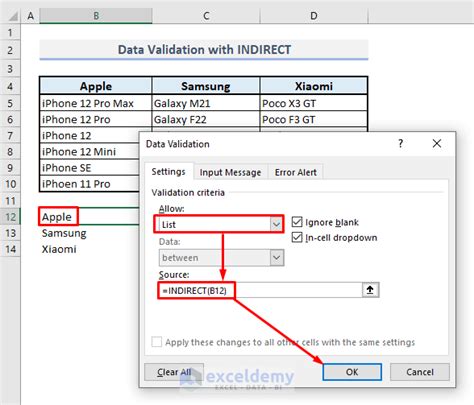Select the Samsung table header cell
The width and height of the screenshot is (474, 405).
tap(206, 86)
